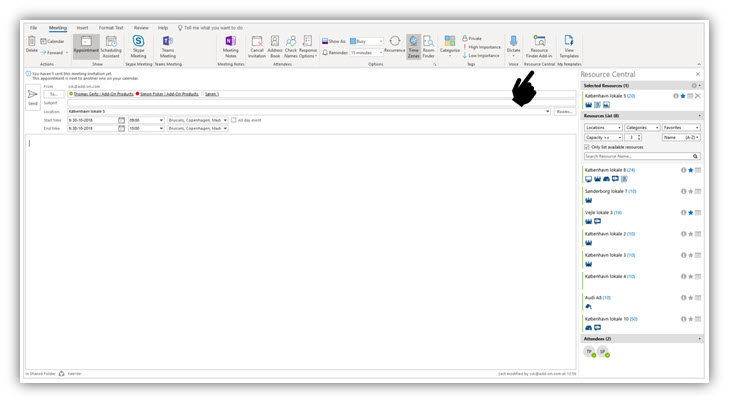The image size is (729, 403).
Task: Open the start date calendar picker
Action: (x=121, y=120)
